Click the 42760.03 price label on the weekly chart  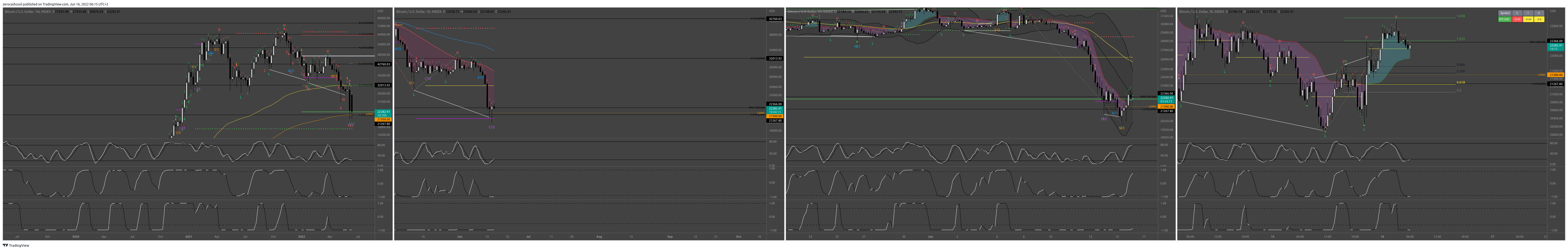tap(383, 64)
